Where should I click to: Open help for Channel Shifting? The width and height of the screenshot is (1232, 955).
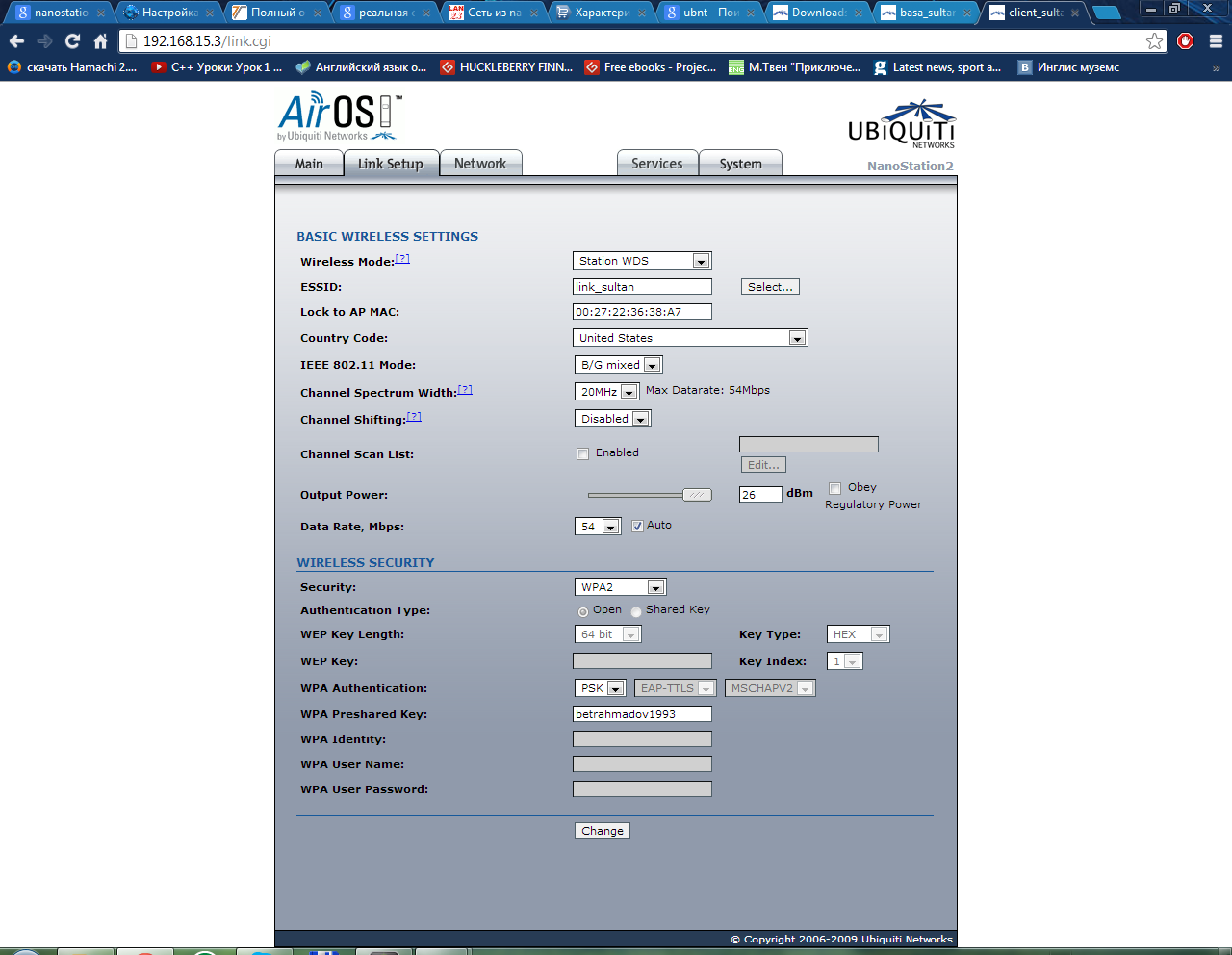[x=414, y=417]
